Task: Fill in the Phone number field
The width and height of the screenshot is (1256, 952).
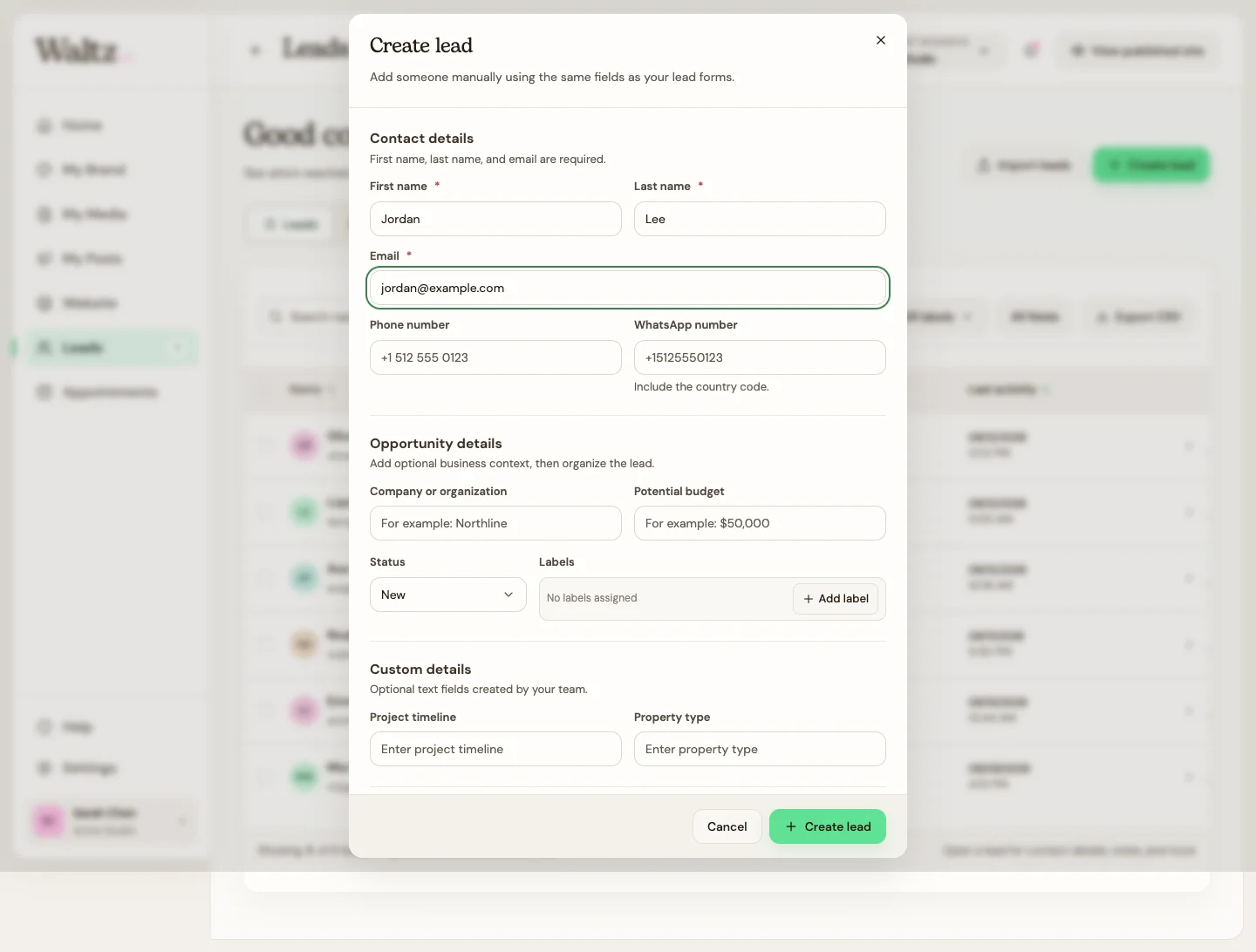Action: click(495, 357)
